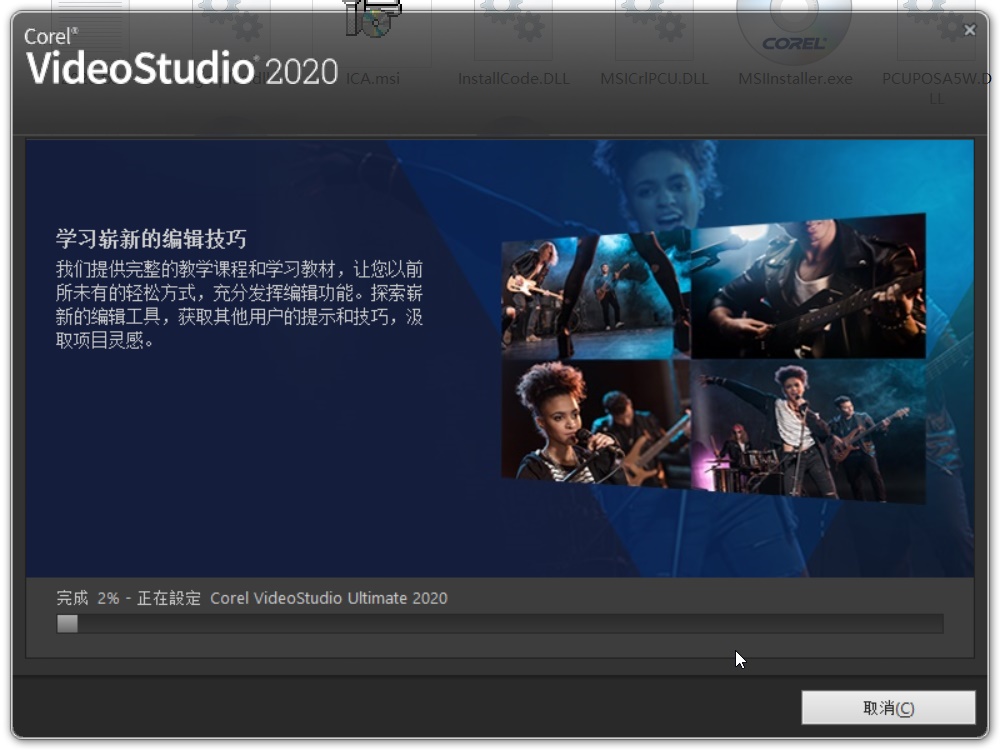
Task: Click the Corel VideoStudio 2020 logo
Action: point(181,57)
